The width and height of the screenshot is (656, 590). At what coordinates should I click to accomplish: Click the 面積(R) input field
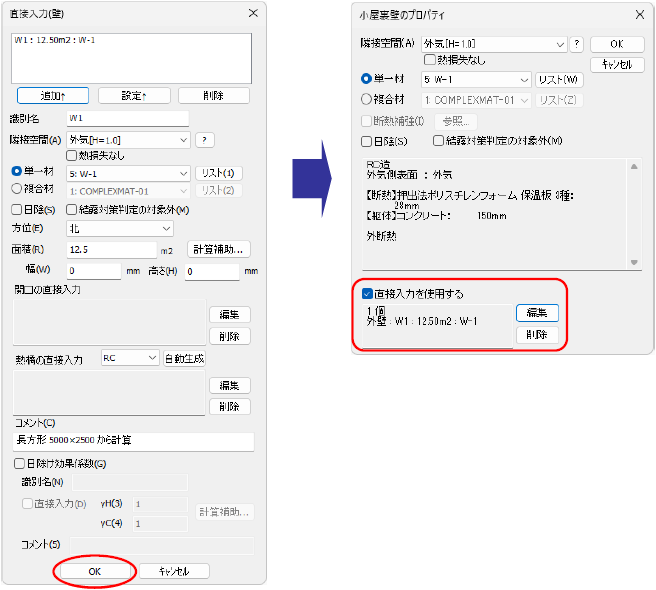coord(111,250)
